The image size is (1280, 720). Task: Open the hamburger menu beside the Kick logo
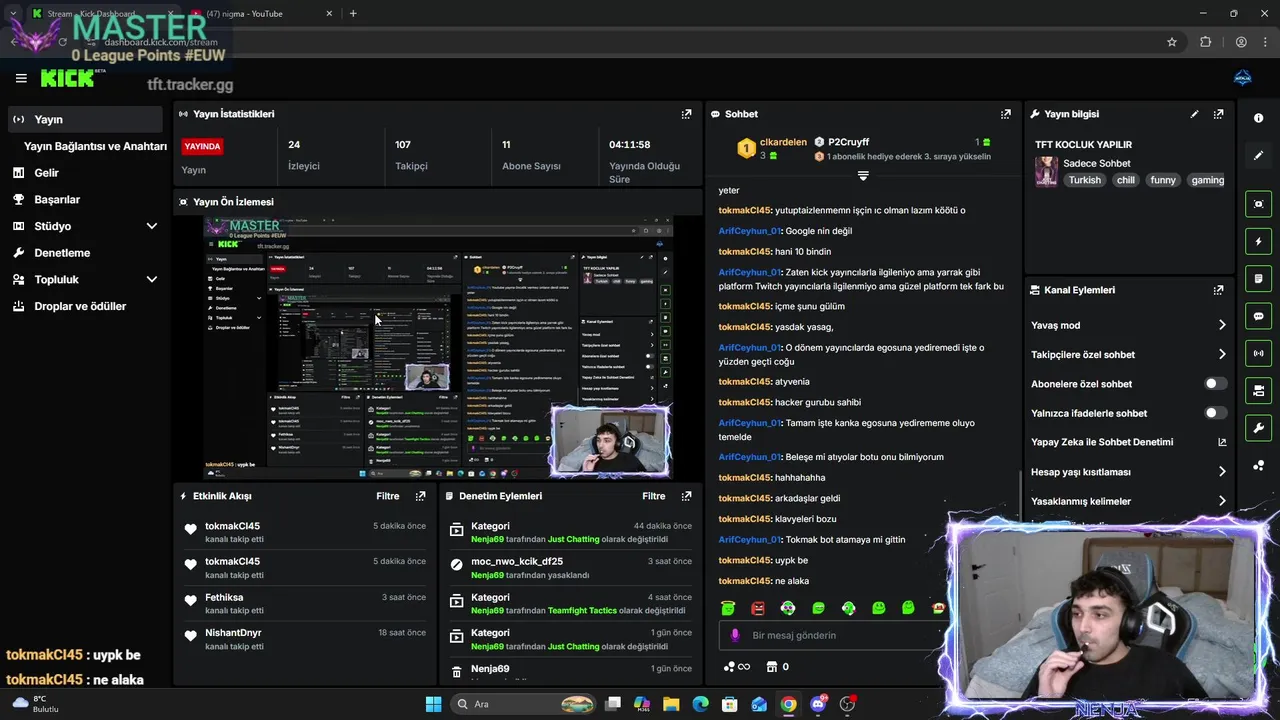coord(21,78)
